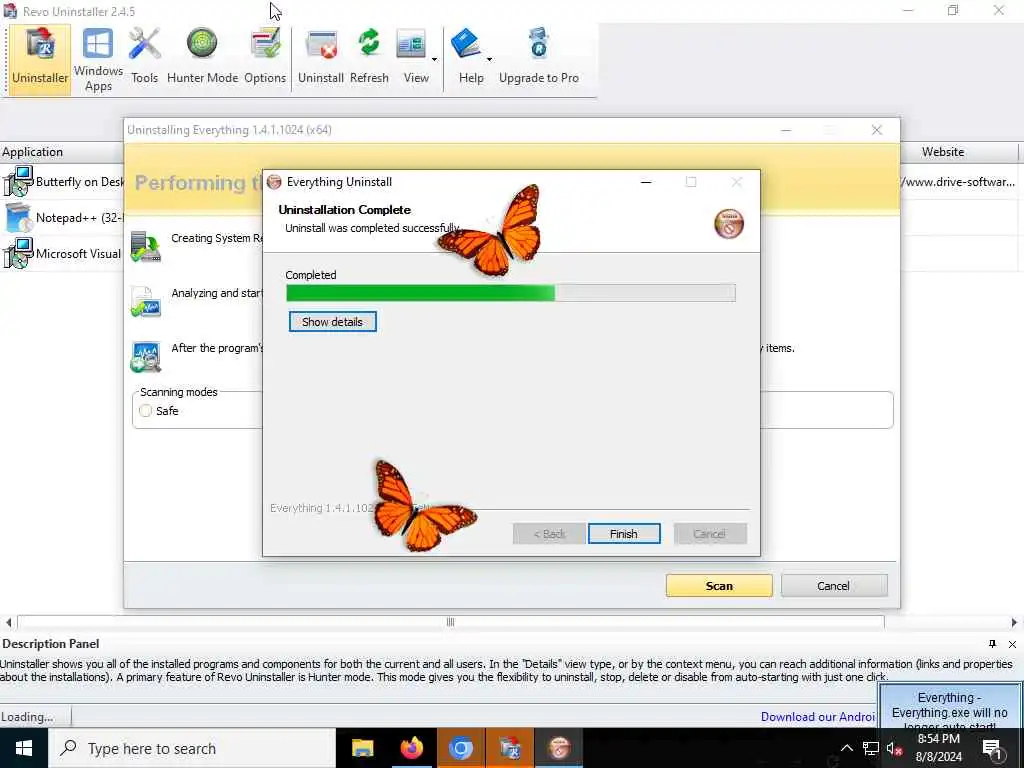Click the taskbar search box
Viewport: 1024px width, 768px height.
(x=192, y=748)
